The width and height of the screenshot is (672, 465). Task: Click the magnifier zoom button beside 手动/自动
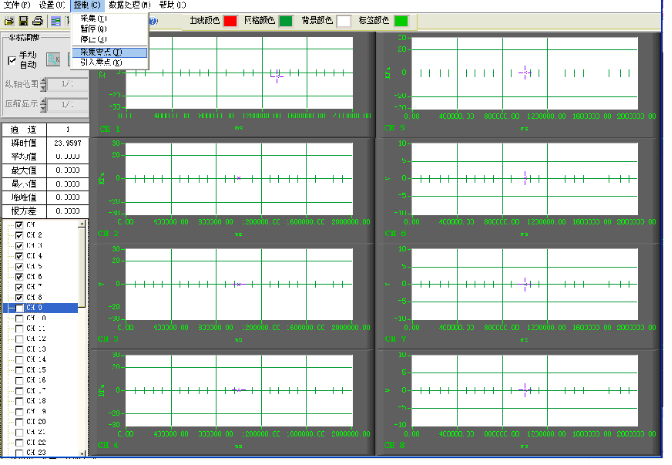pyautogui.click(x=53, y=60)
